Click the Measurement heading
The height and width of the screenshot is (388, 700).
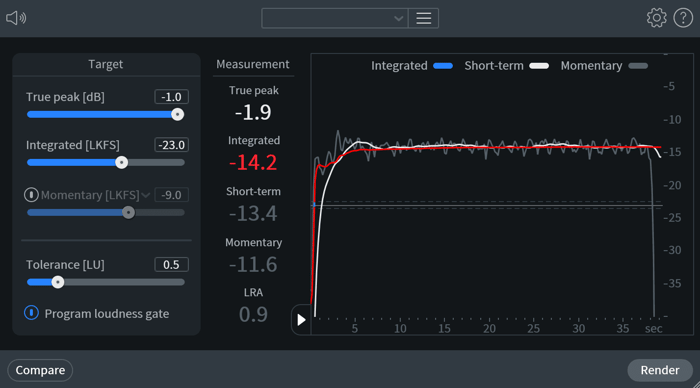pos(253,64)
